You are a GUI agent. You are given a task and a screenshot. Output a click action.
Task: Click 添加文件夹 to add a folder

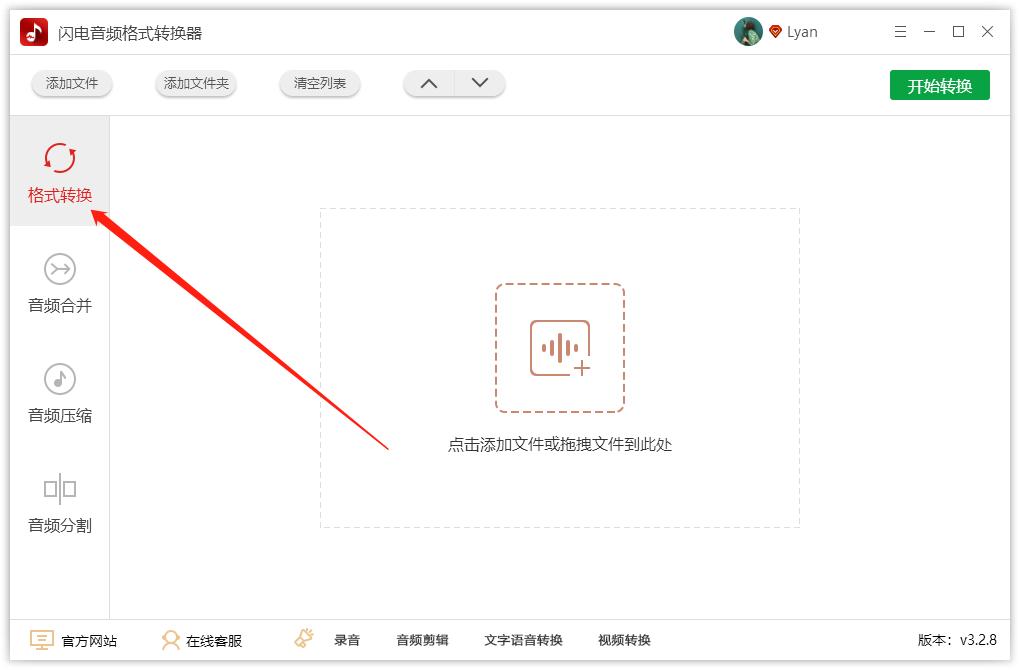195,84
